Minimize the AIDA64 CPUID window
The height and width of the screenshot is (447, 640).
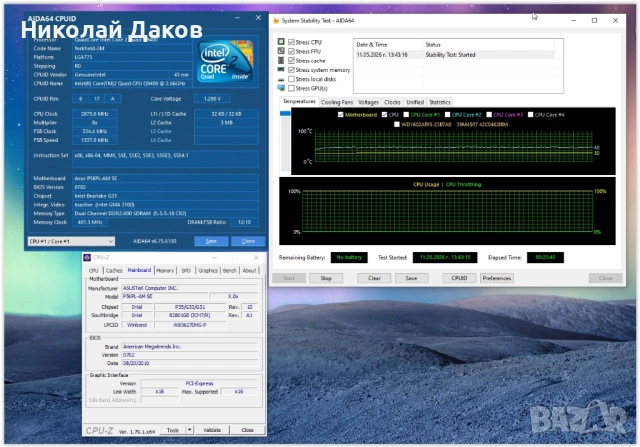pos(238,18)
